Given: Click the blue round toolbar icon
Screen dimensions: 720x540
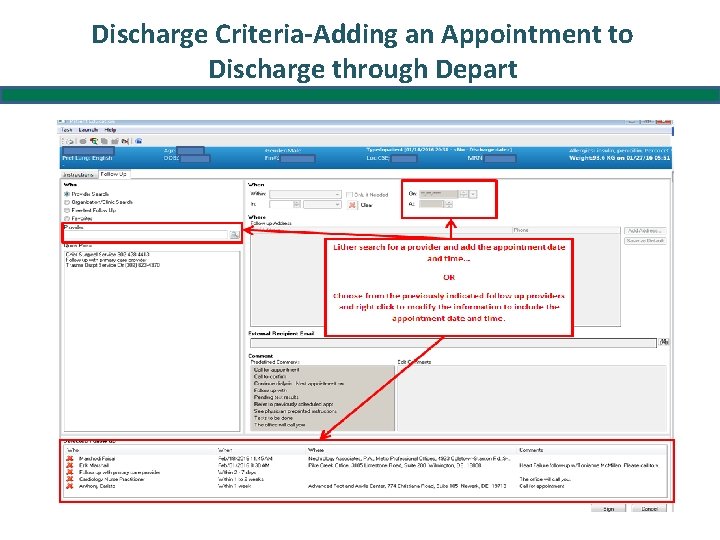Looking at the screenshot, I should [x=139, y=141].
